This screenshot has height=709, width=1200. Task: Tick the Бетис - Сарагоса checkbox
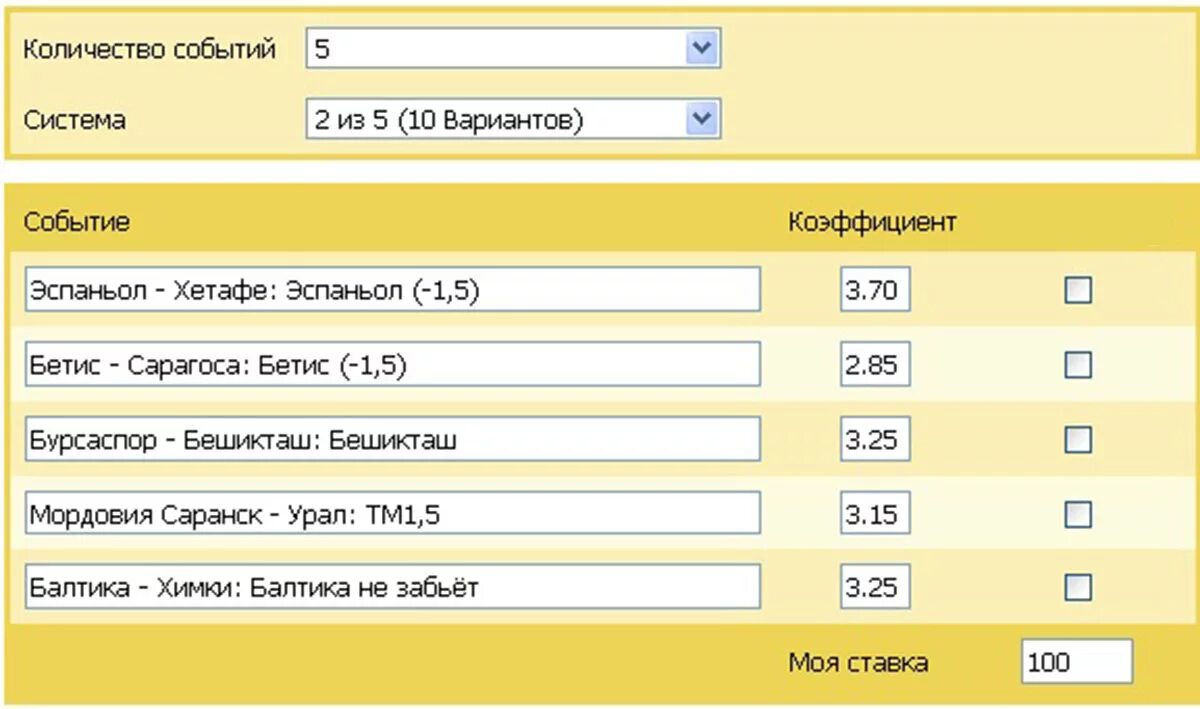tap(1078, 365)
